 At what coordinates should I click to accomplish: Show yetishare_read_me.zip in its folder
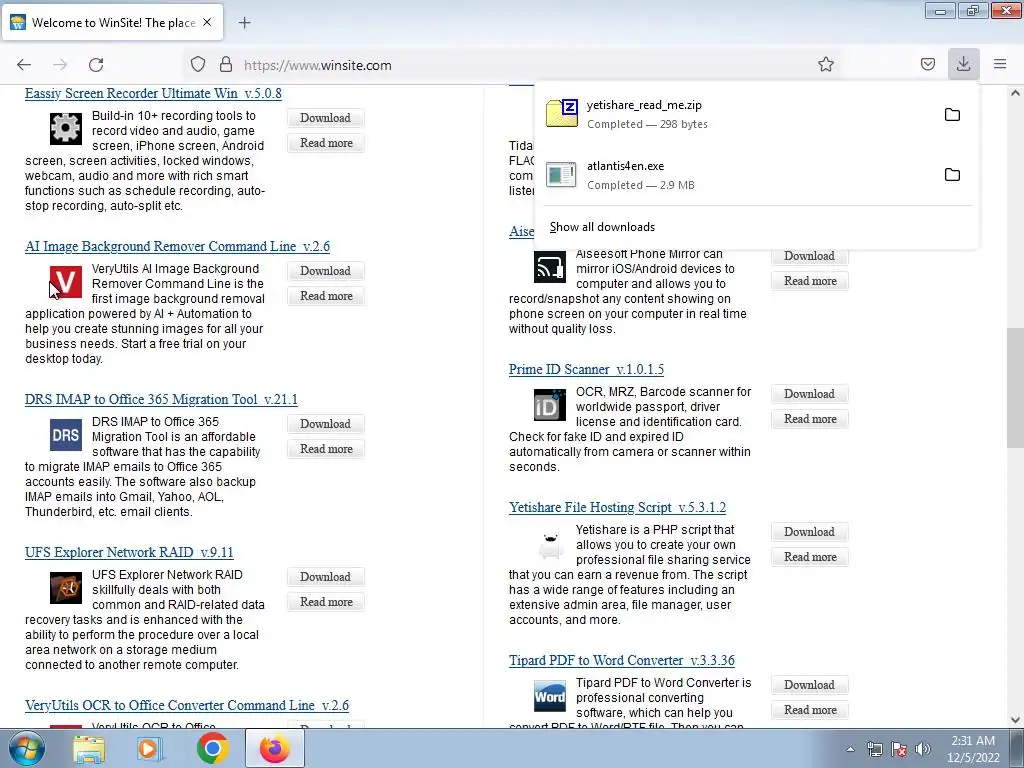[952, 115]
